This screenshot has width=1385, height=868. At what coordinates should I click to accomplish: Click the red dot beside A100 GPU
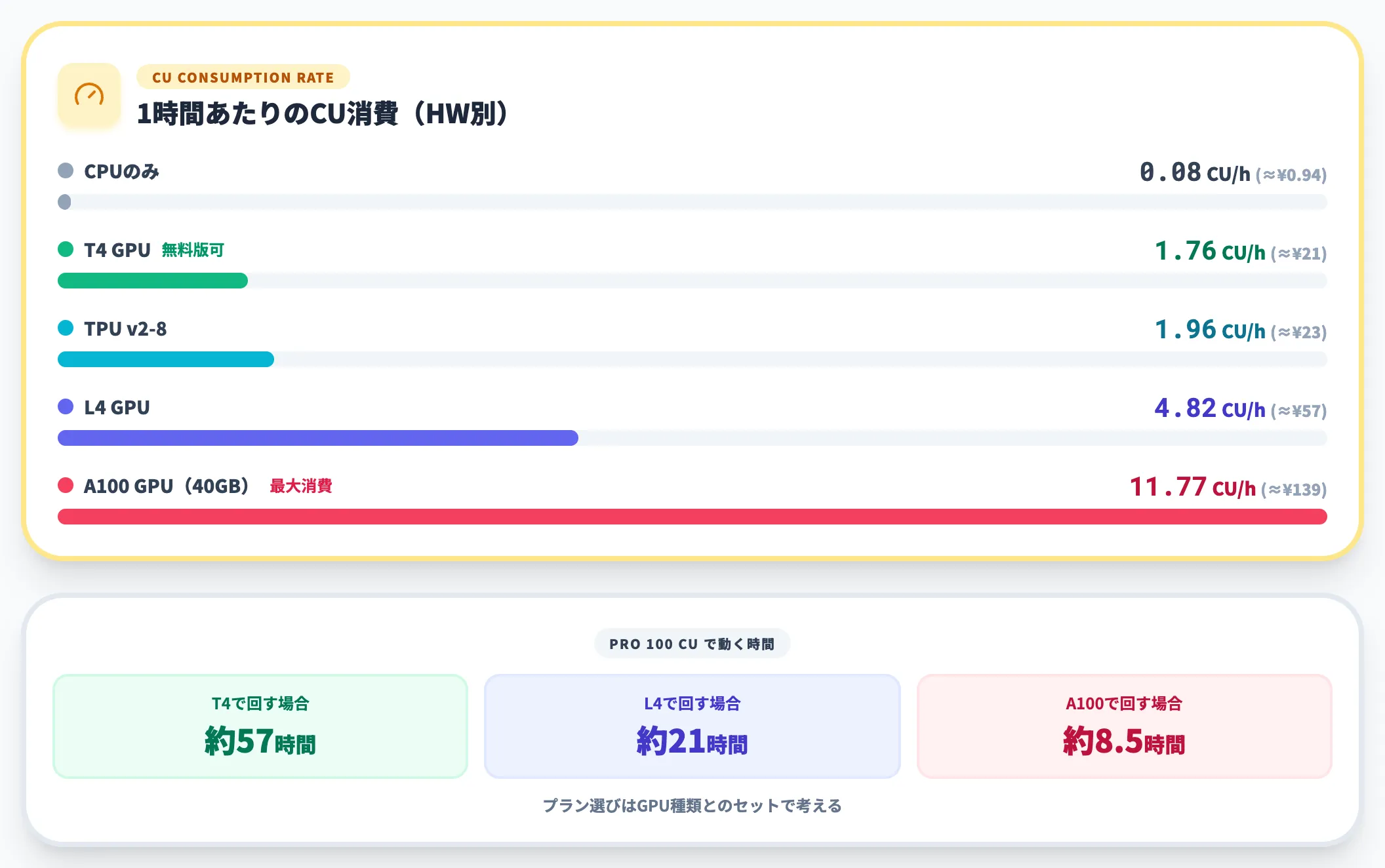66,486
